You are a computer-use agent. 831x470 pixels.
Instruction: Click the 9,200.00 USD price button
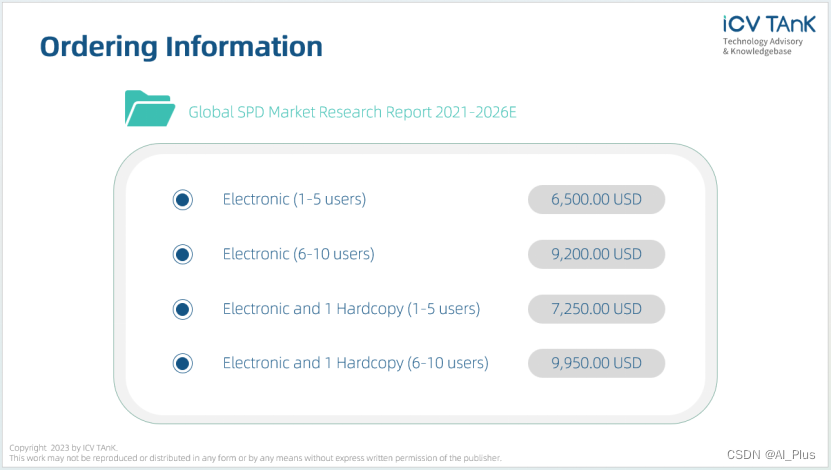(x=596, y=254)
